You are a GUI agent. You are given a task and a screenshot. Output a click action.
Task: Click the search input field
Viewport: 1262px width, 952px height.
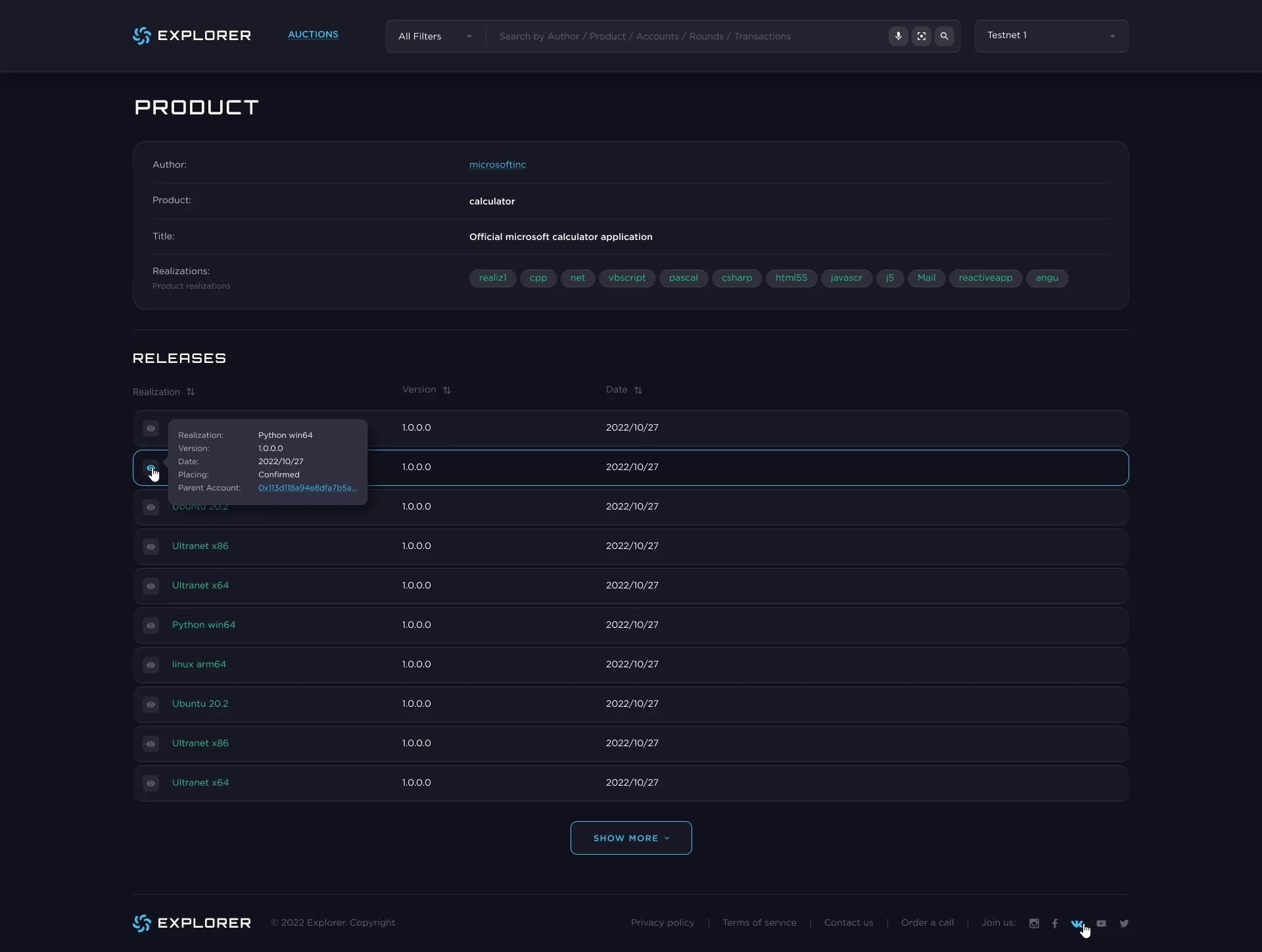click(x=687, y=36)
